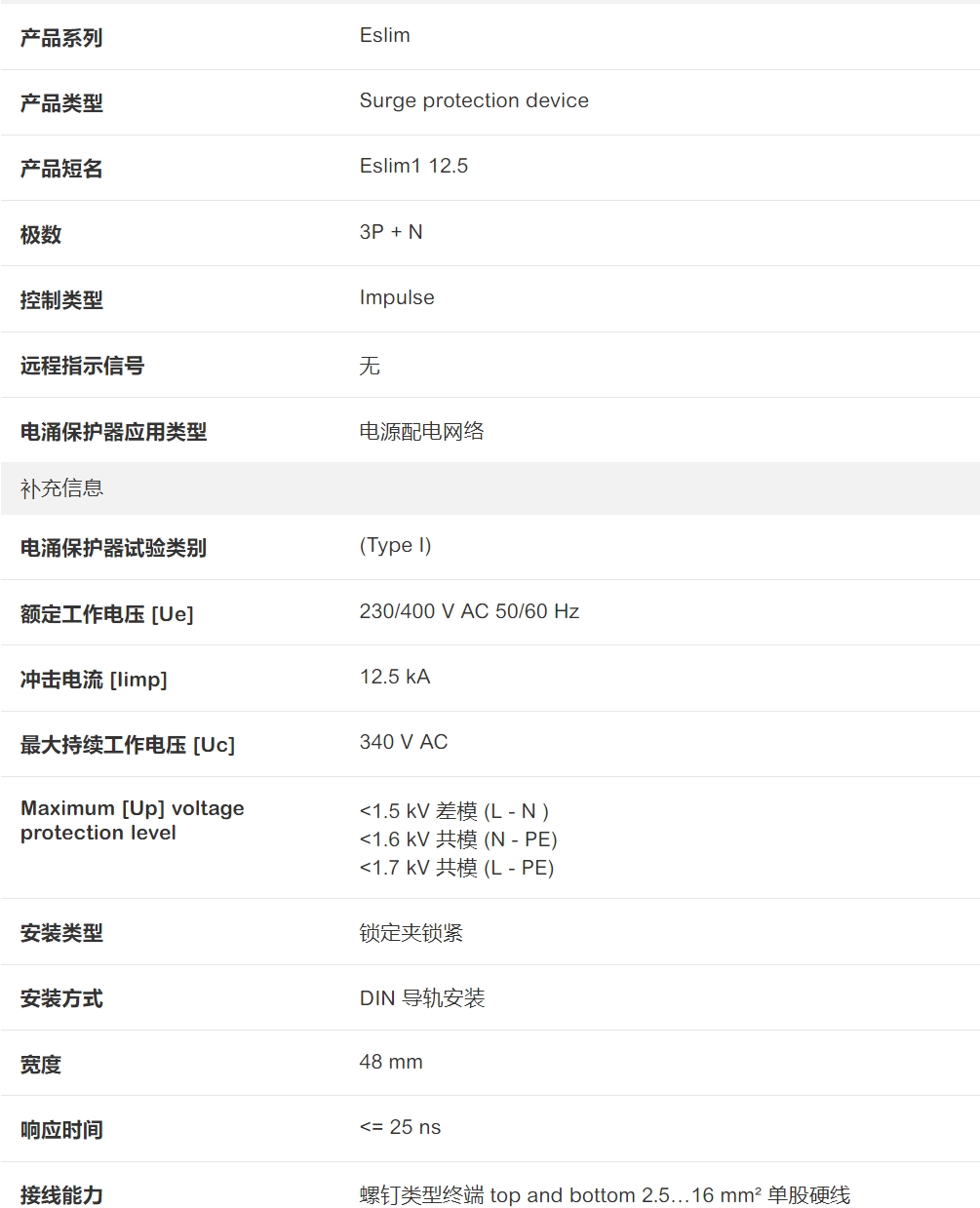980x1208 pixels.
Task: Click the 产品系列 row label
Action: (x=61, y=38)
